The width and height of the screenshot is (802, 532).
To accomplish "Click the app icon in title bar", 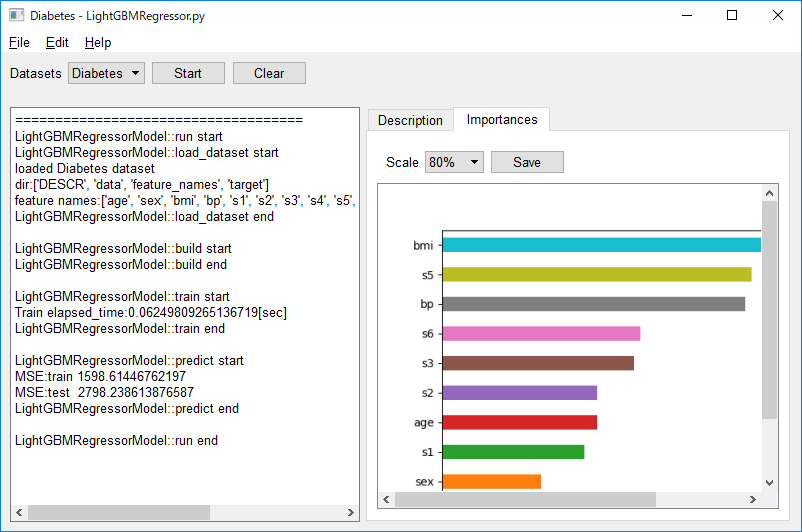I will tap(16, 15).
